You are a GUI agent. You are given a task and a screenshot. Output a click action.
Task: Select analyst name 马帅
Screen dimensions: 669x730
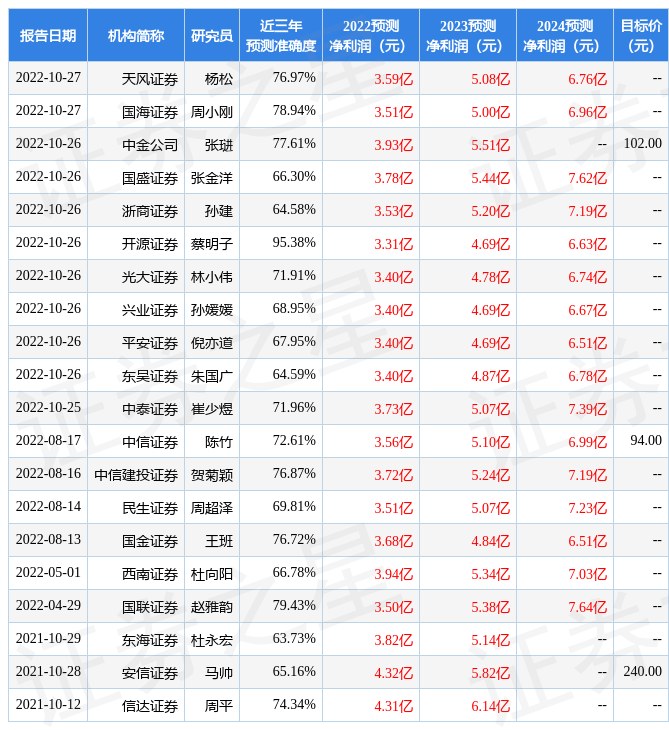(219, 674)
